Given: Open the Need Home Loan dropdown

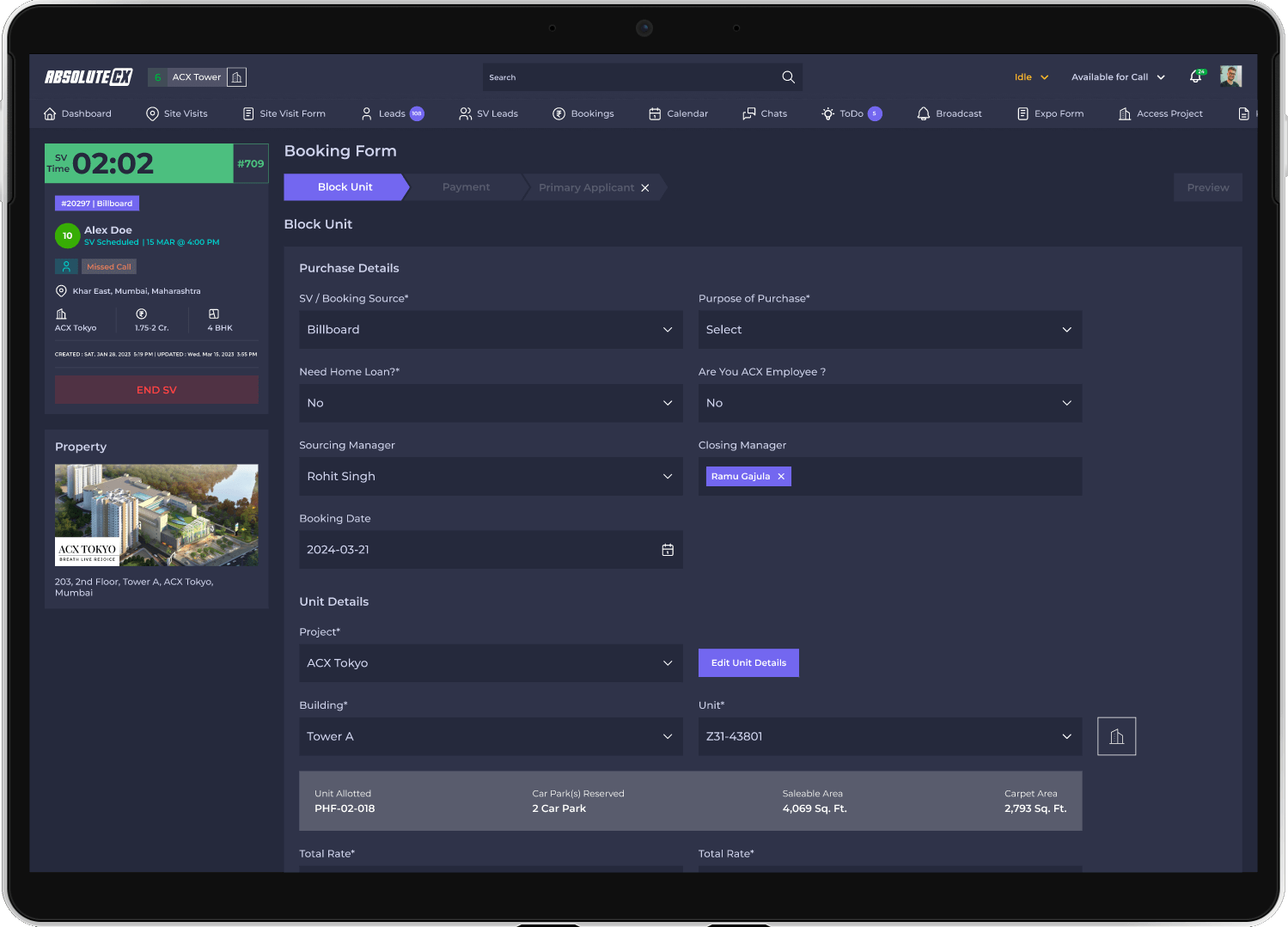Looking at the screenshot, I should pos(491,403).
